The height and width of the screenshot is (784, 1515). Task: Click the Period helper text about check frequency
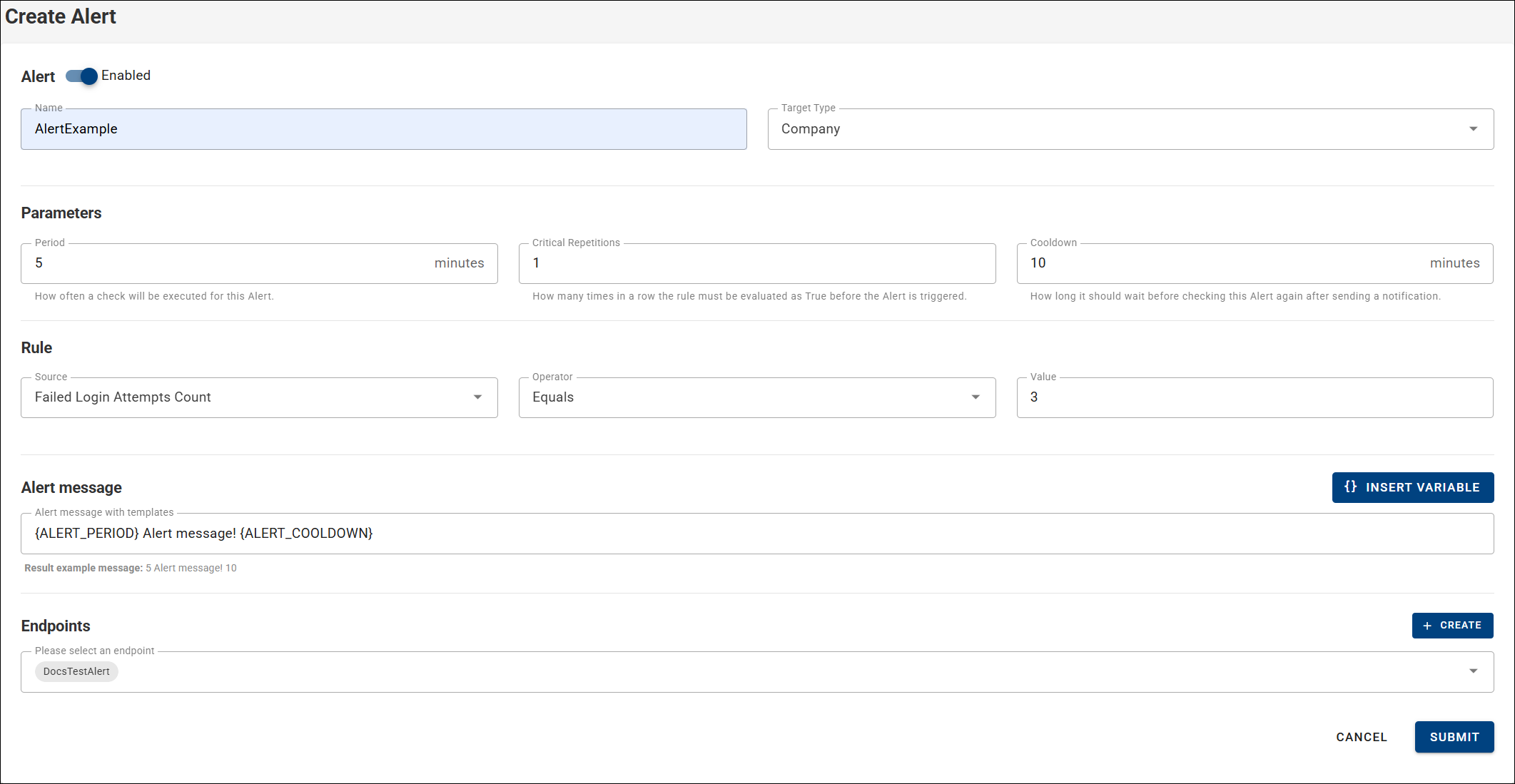point(154,296)
